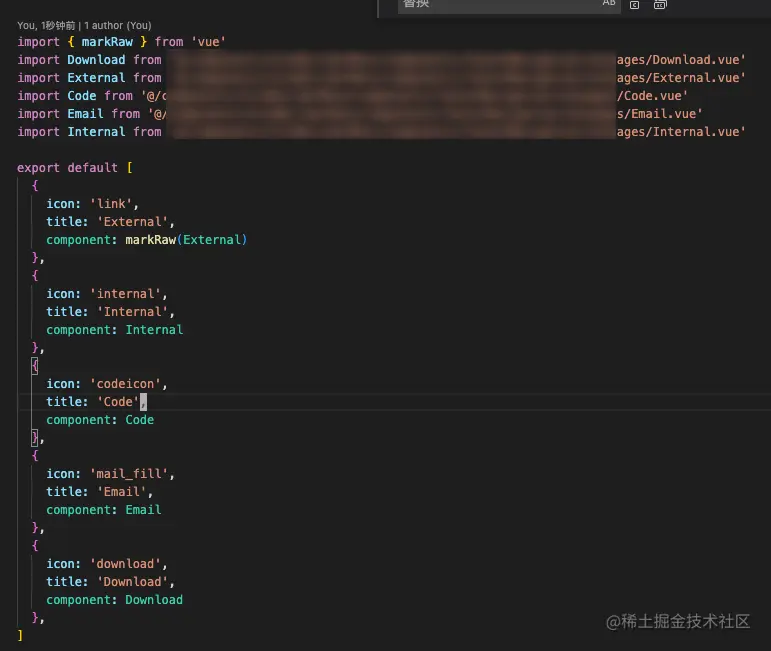771x651 pixels.
Task: Click 'markRaw(External)' component value
Action: (186, 240)
